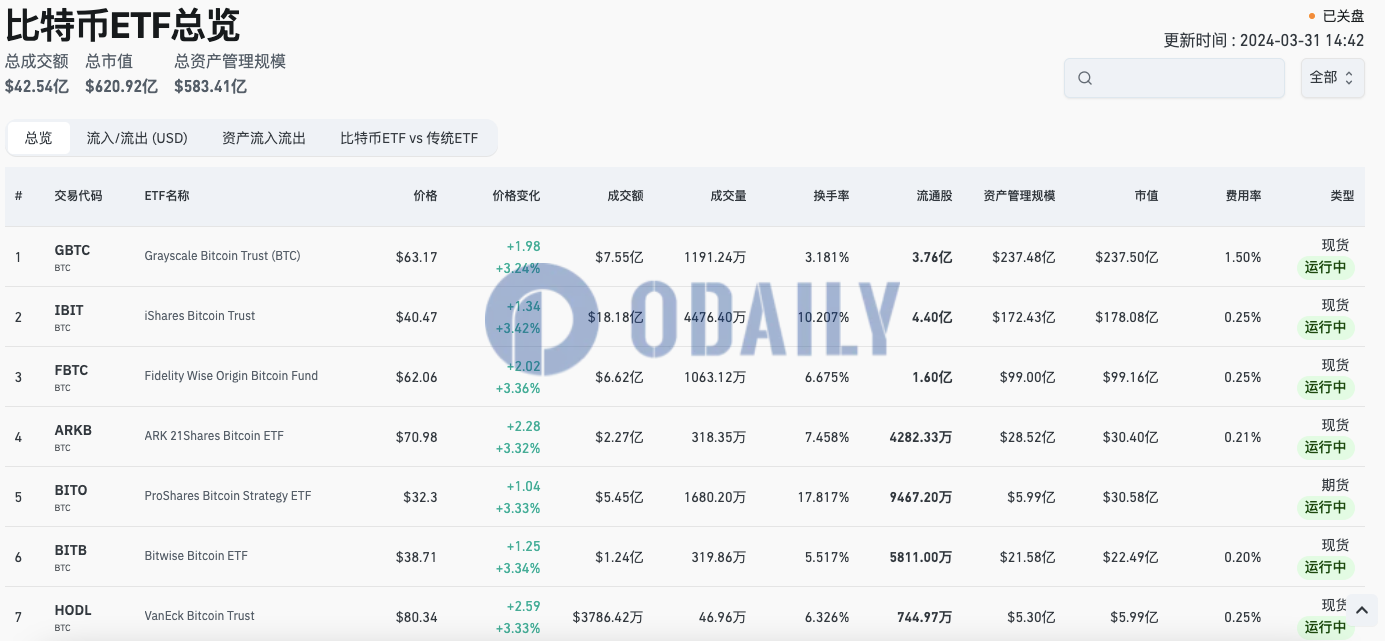The image size is (1385, 641).
Task: Switch to the 总览 tab
Action: click(x=39, y=138)
